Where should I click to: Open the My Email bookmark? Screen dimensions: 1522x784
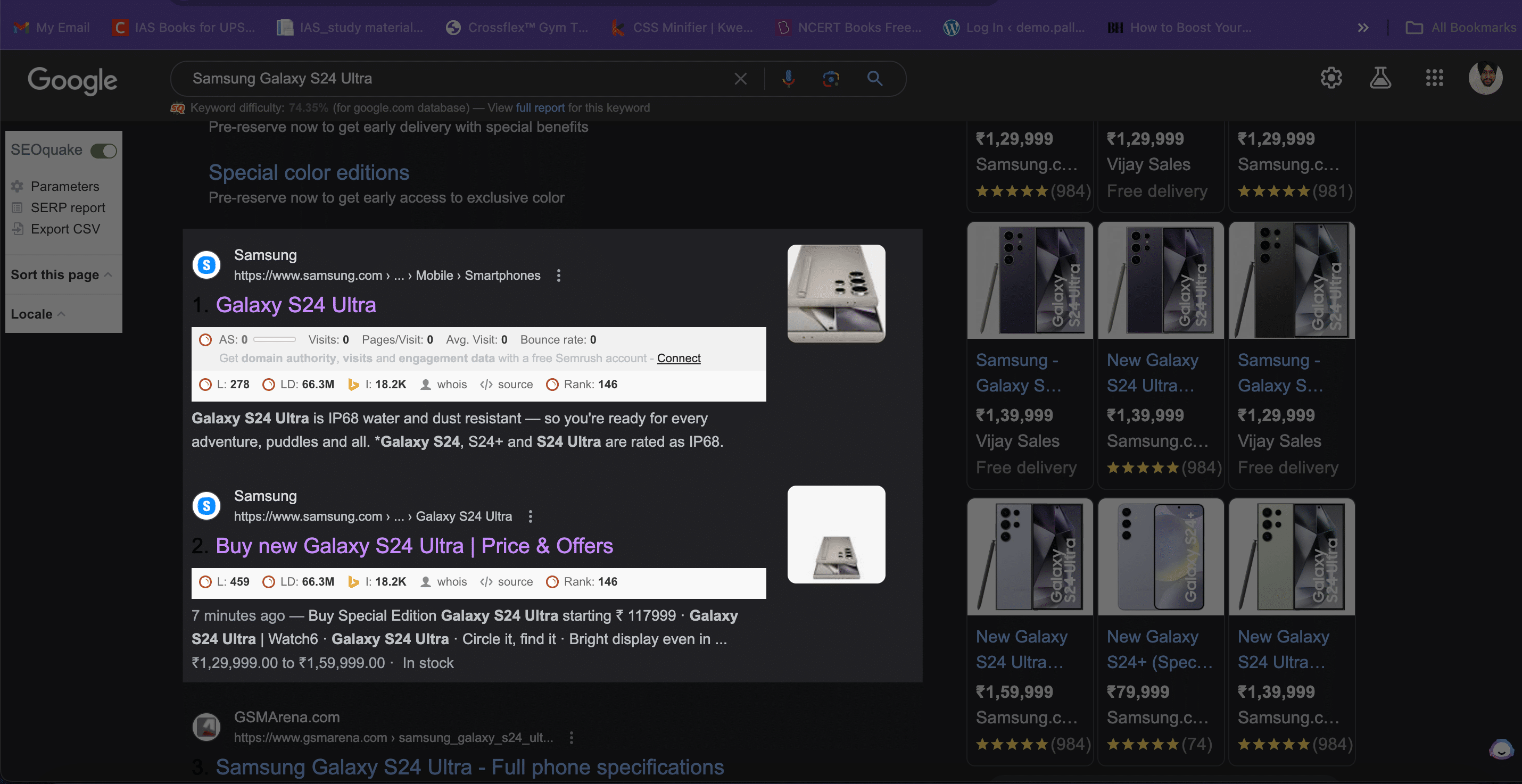coord(52,27)
